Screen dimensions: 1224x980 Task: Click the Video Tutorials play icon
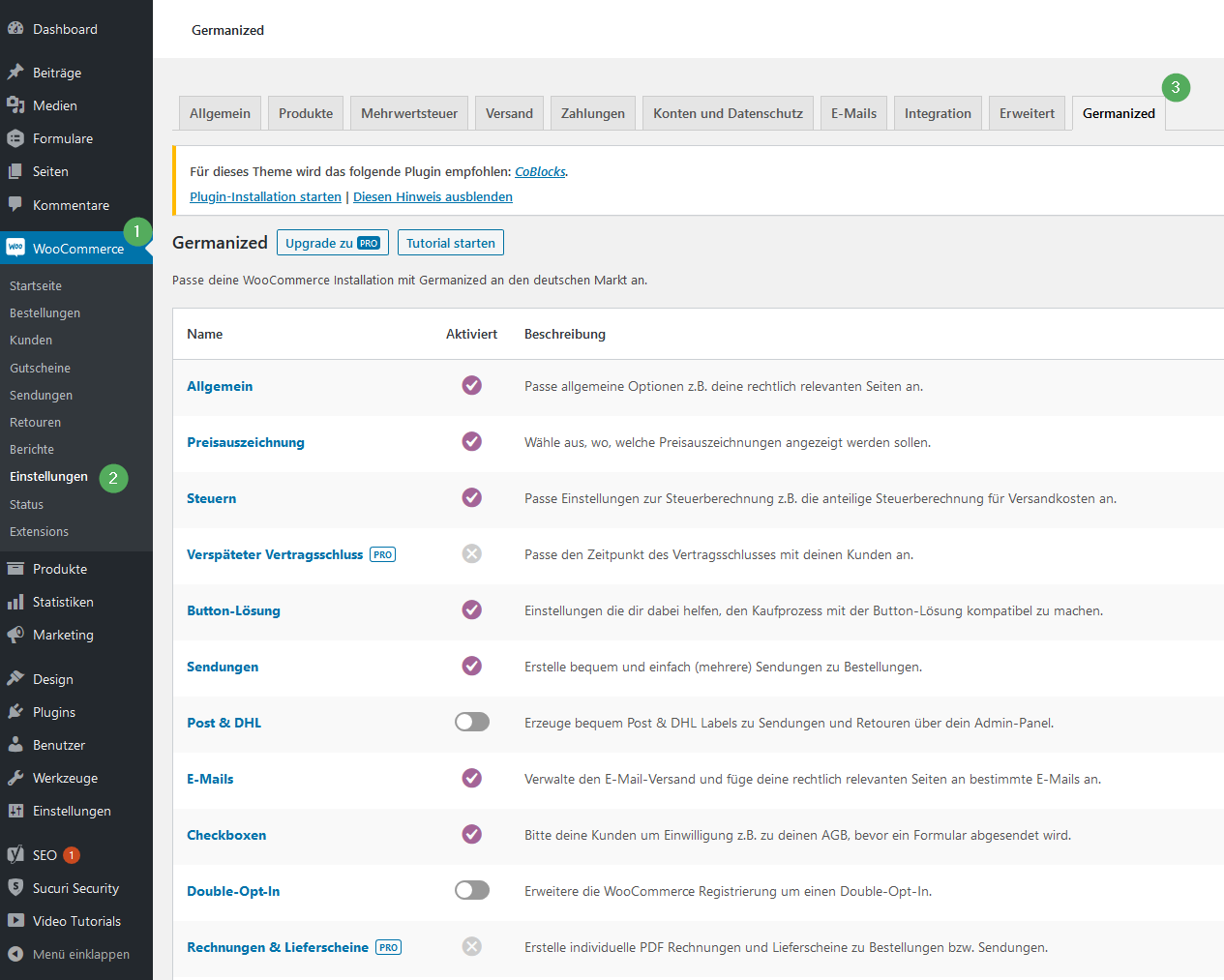[x=15, y=921]
